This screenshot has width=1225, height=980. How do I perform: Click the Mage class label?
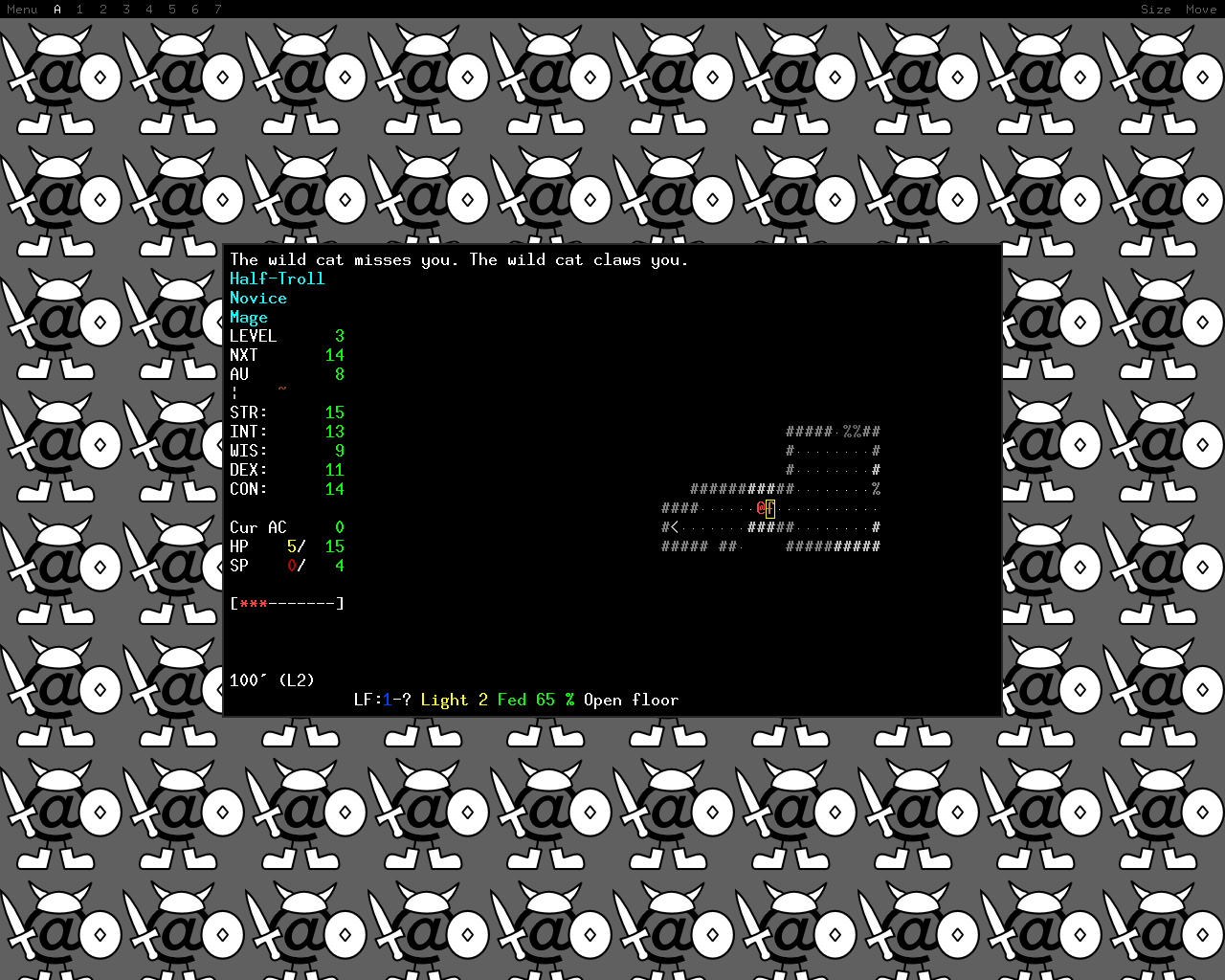coord(249,317)
